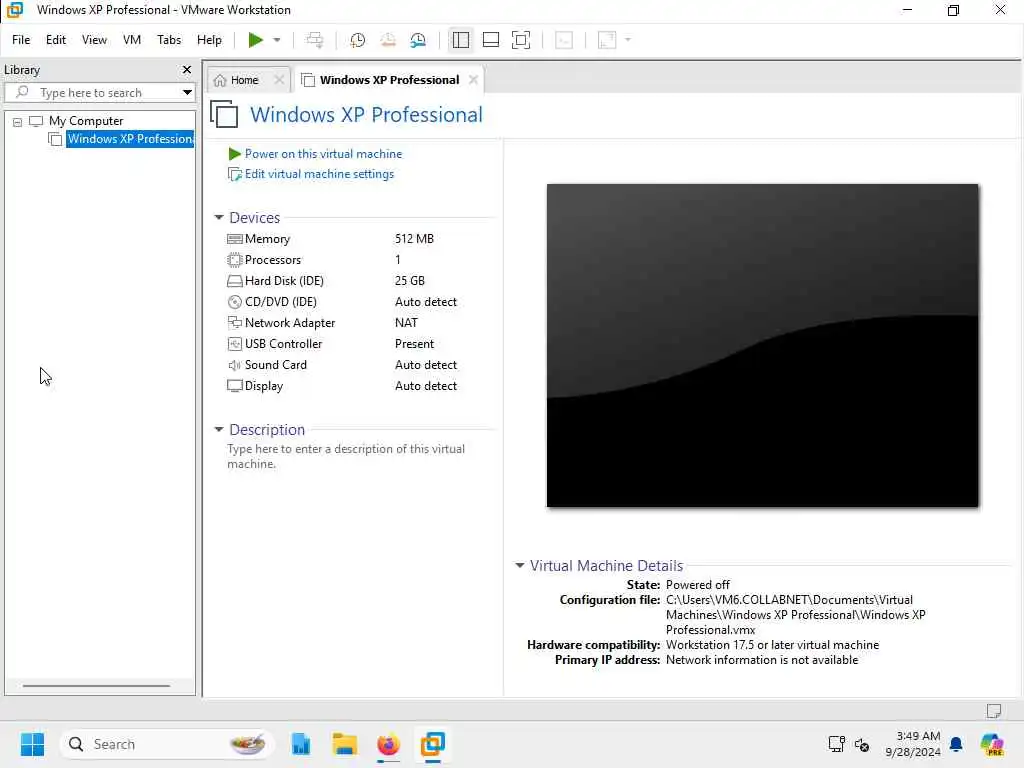Toggle the thumbnail bar view icon
Screen dimensions: 1024x768
(x=490, y=40)
